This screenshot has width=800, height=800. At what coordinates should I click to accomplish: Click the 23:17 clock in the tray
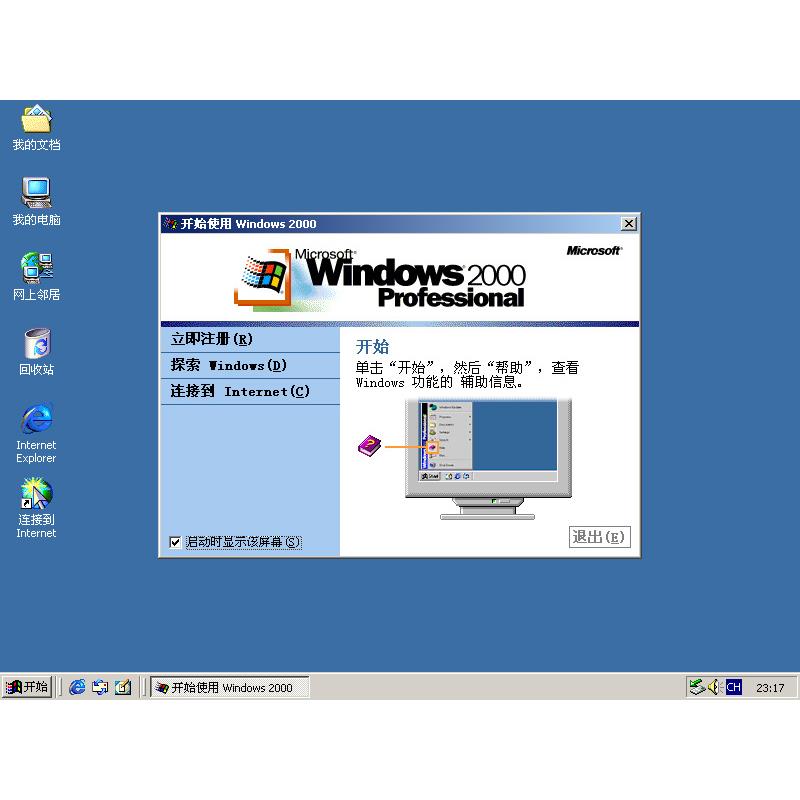[770, 688]
